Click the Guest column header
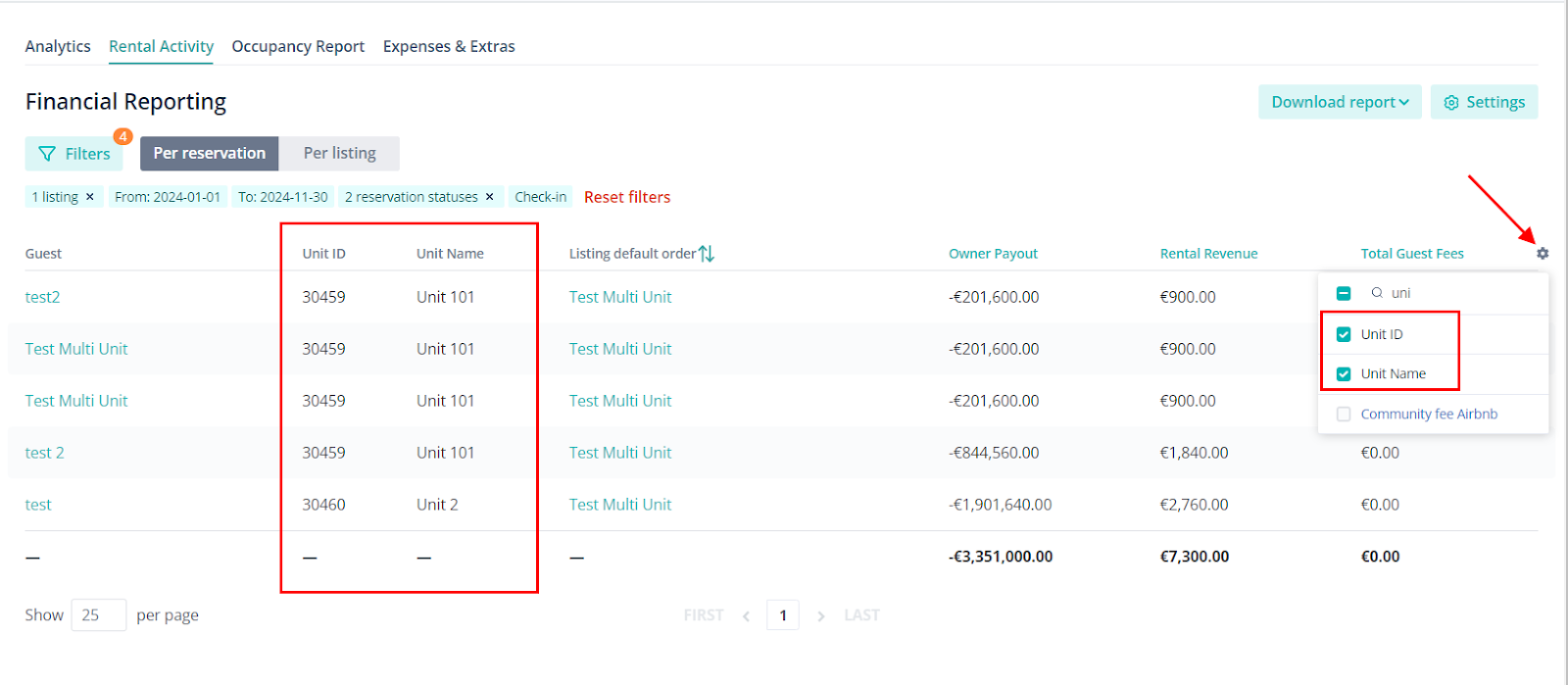 click(43, 254)
